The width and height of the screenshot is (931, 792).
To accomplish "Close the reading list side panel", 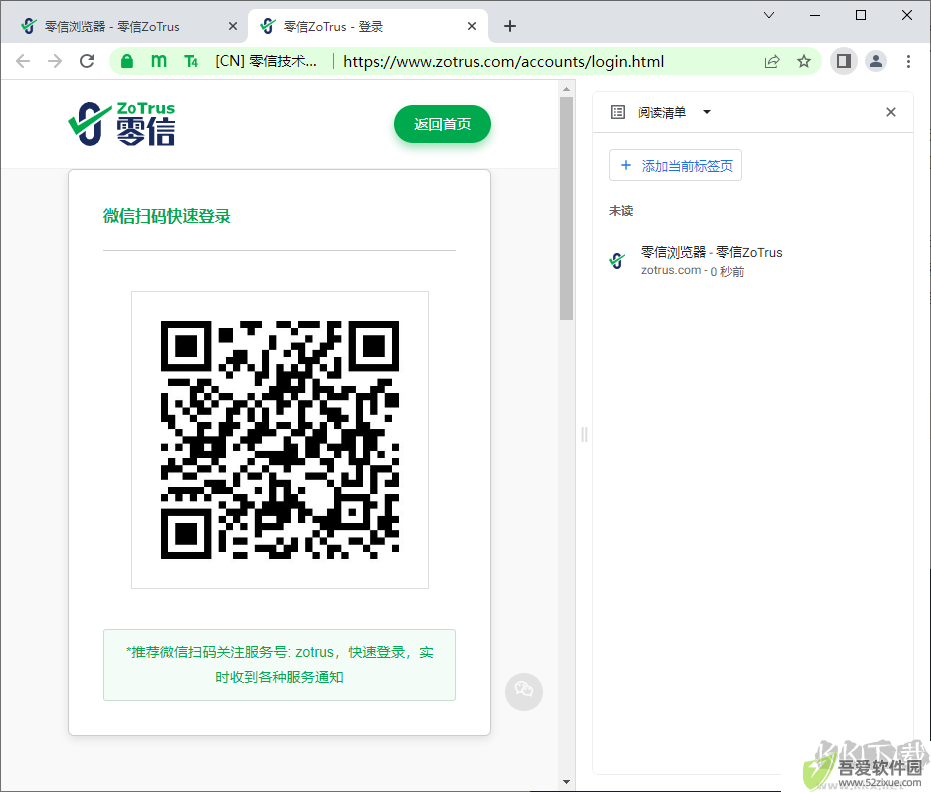I will click(891, 112).
